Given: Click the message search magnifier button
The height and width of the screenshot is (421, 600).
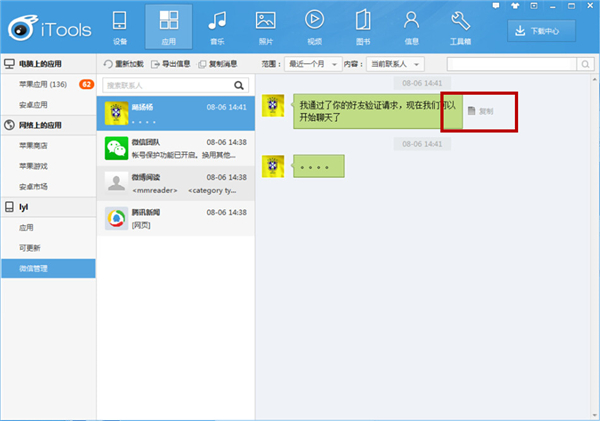Looking at the screenshot, I should 585,64.
